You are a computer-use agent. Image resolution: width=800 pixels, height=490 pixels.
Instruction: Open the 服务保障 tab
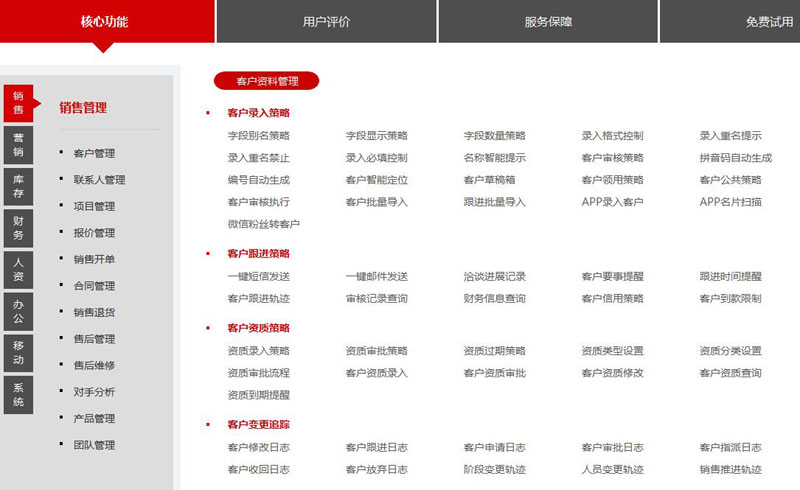pos(548,21)
